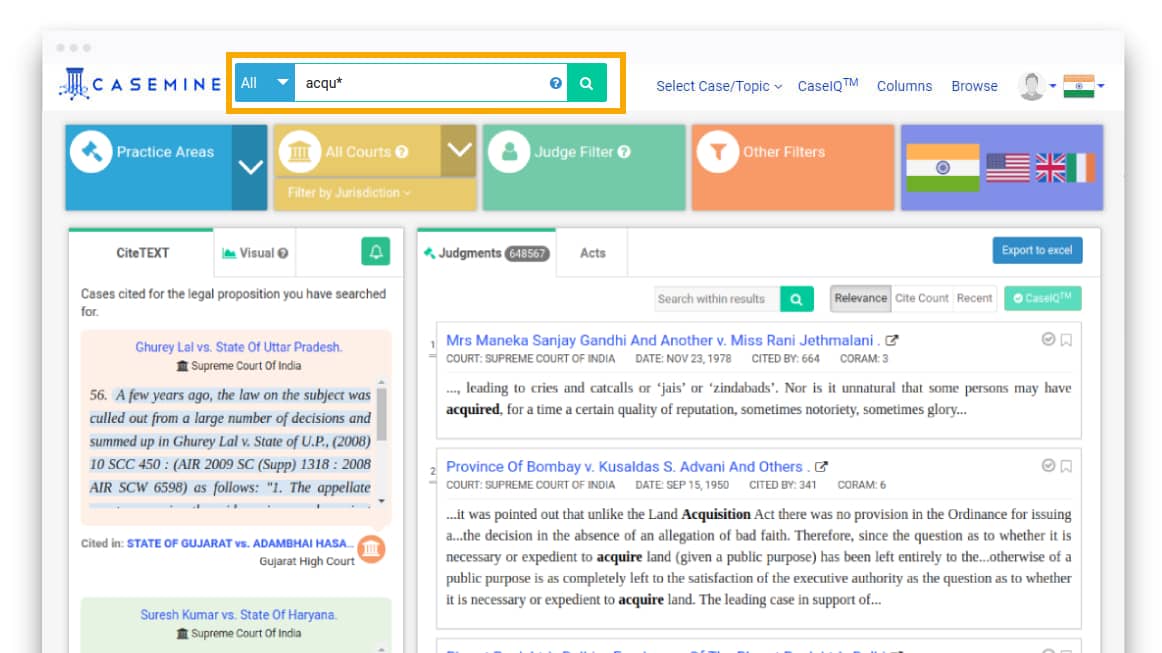Click the Search within results field
This screenshot has height=653, width=1162.
(713, 298)
